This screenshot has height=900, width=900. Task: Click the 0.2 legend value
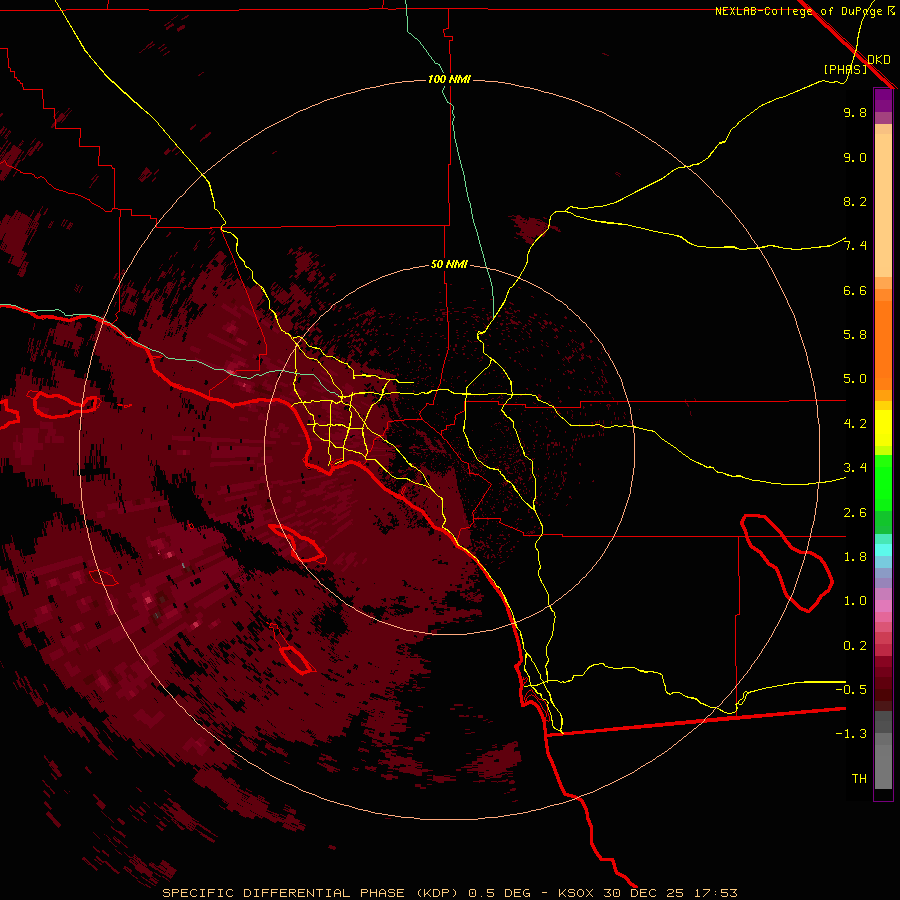click(855, 646)
